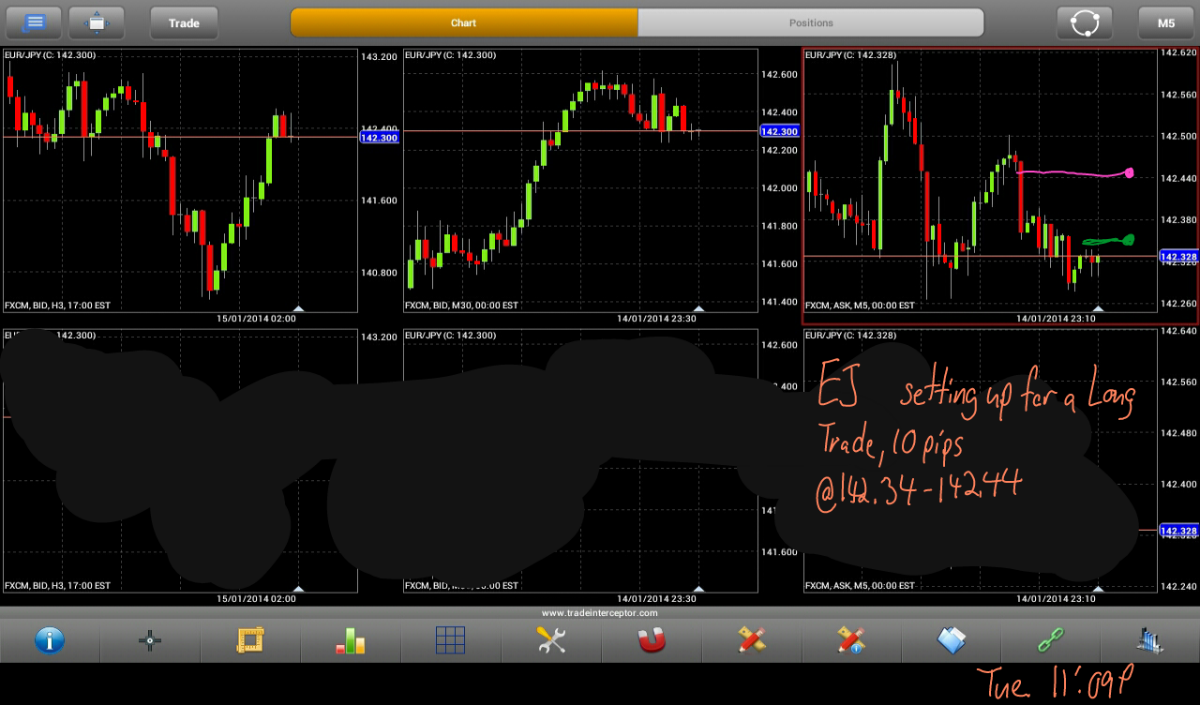Select the top H3 EUR/JPY chart panel
This screenshot has height=705, width=1200.
[180, 180]
